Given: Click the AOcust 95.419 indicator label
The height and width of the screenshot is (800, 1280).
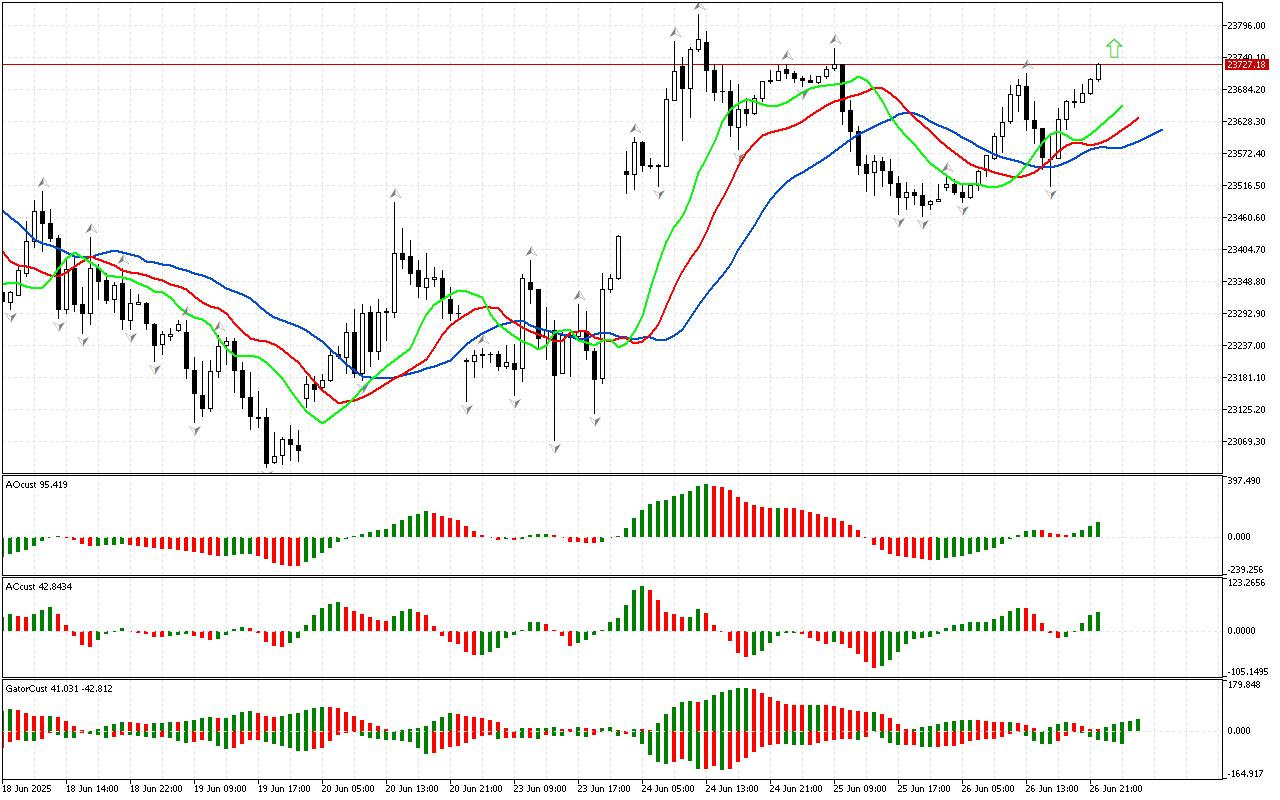Looking at the screenshot, I should (x=37, y=484).
